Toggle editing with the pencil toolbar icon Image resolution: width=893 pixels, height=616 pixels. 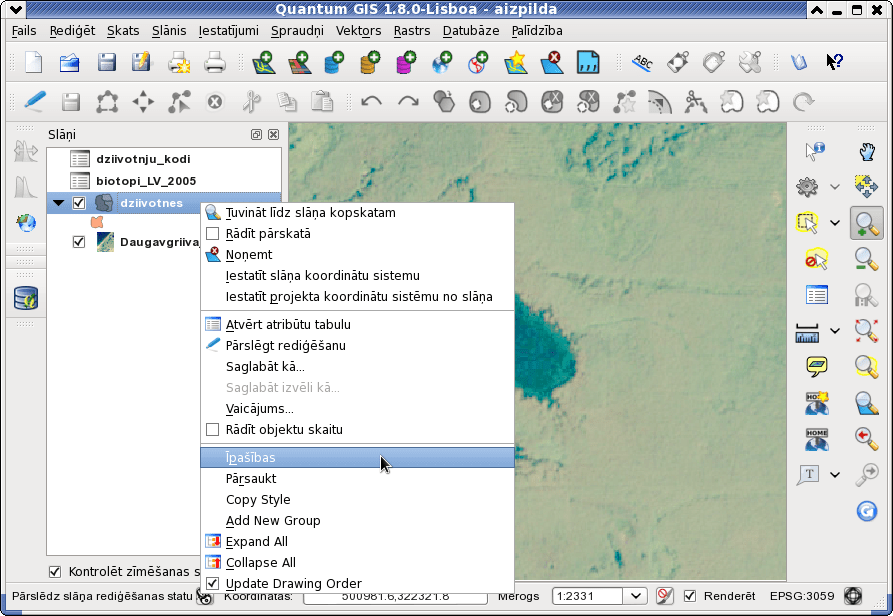pyautogui.click(x=35, y=102)
